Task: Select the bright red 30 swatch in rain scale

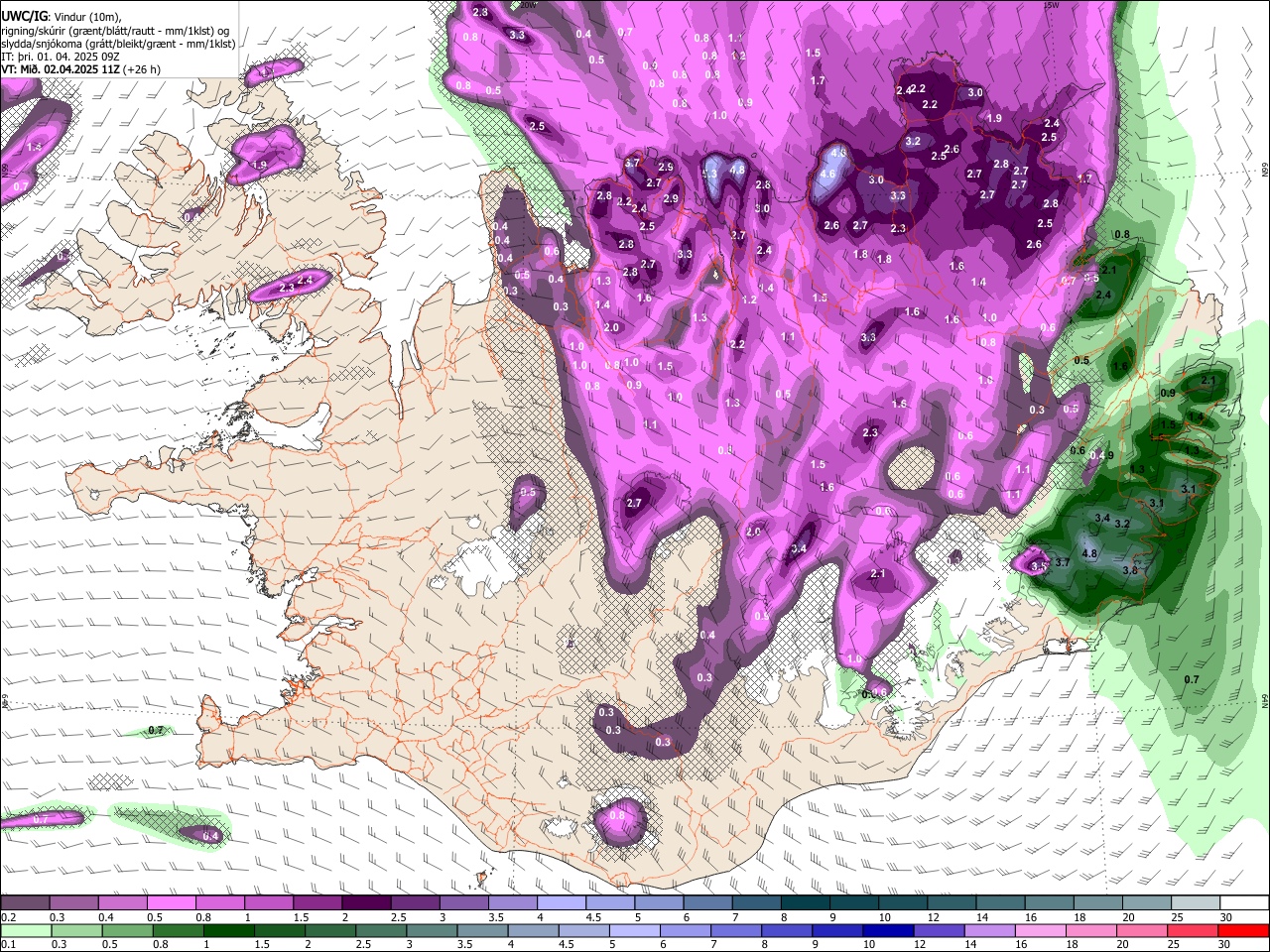Action: click(1244, 931)
